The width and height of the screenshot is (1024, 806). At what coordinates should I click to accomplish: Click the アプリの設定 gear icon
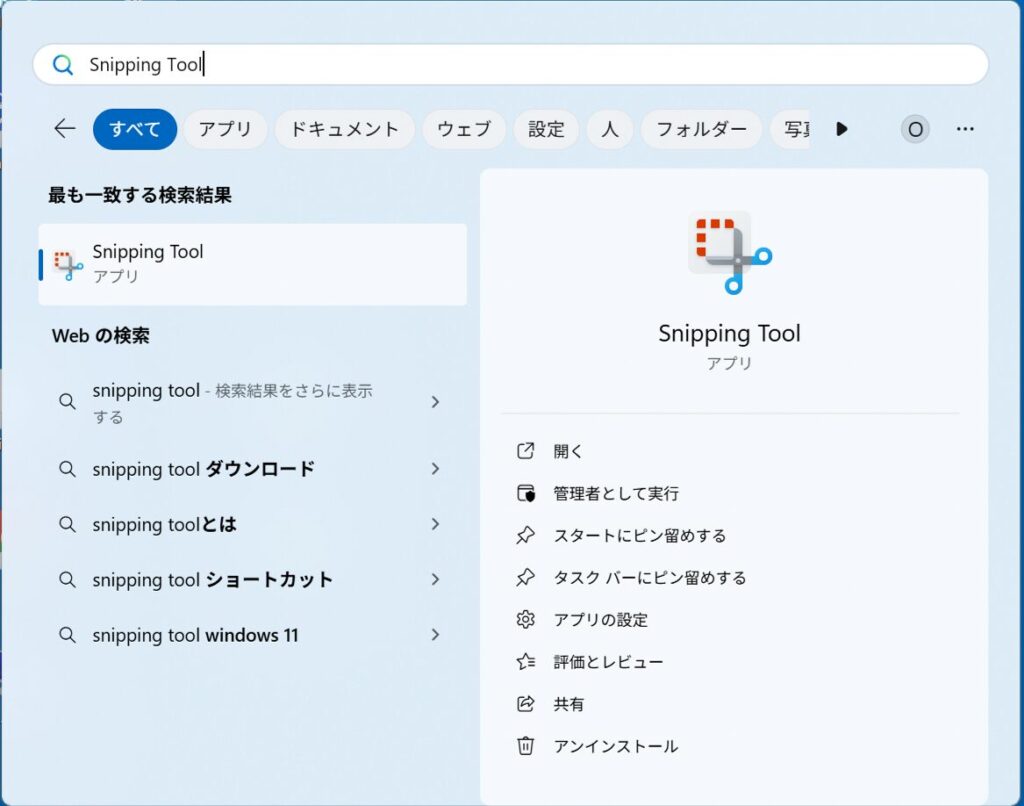pyautogui.click(x=526, y=619)
